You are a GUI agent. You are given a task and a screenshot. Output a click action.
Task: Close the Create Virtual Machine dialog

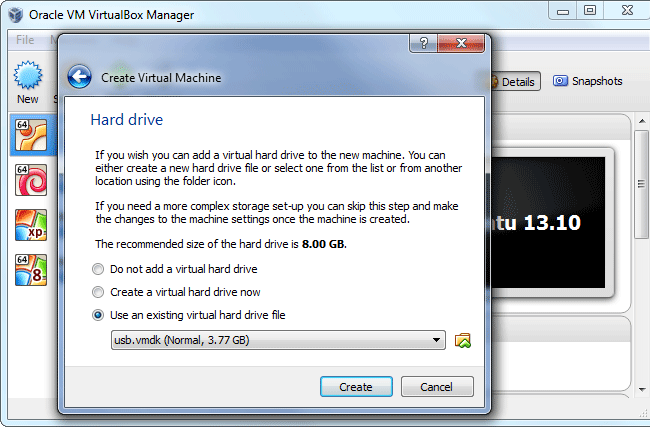coord(461,43)
